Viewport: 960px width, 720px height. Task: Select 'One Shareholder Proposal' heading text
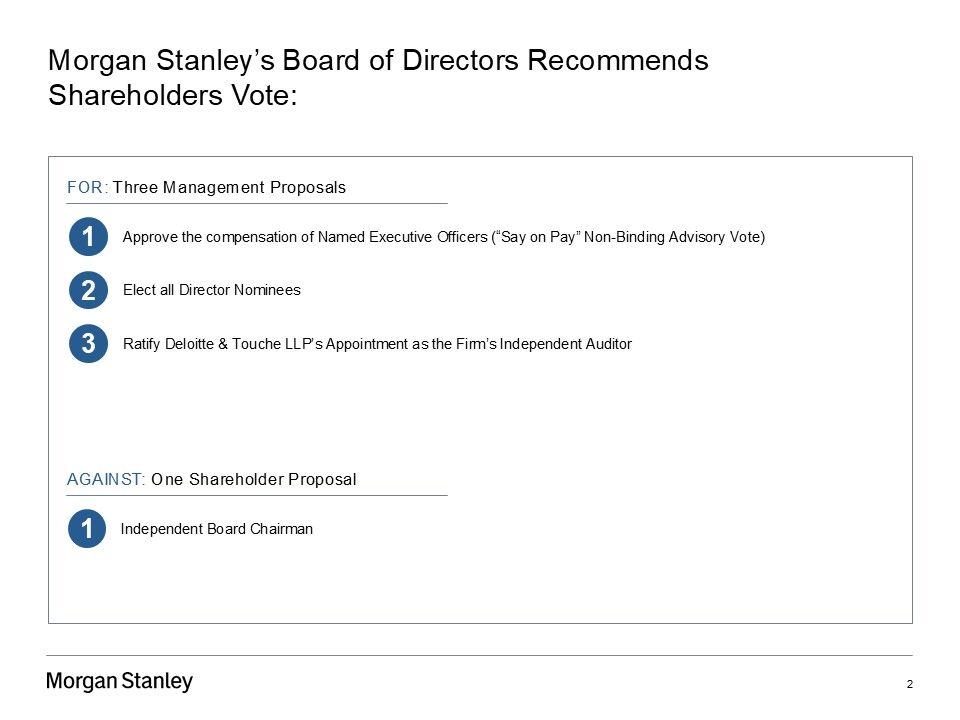253,479
